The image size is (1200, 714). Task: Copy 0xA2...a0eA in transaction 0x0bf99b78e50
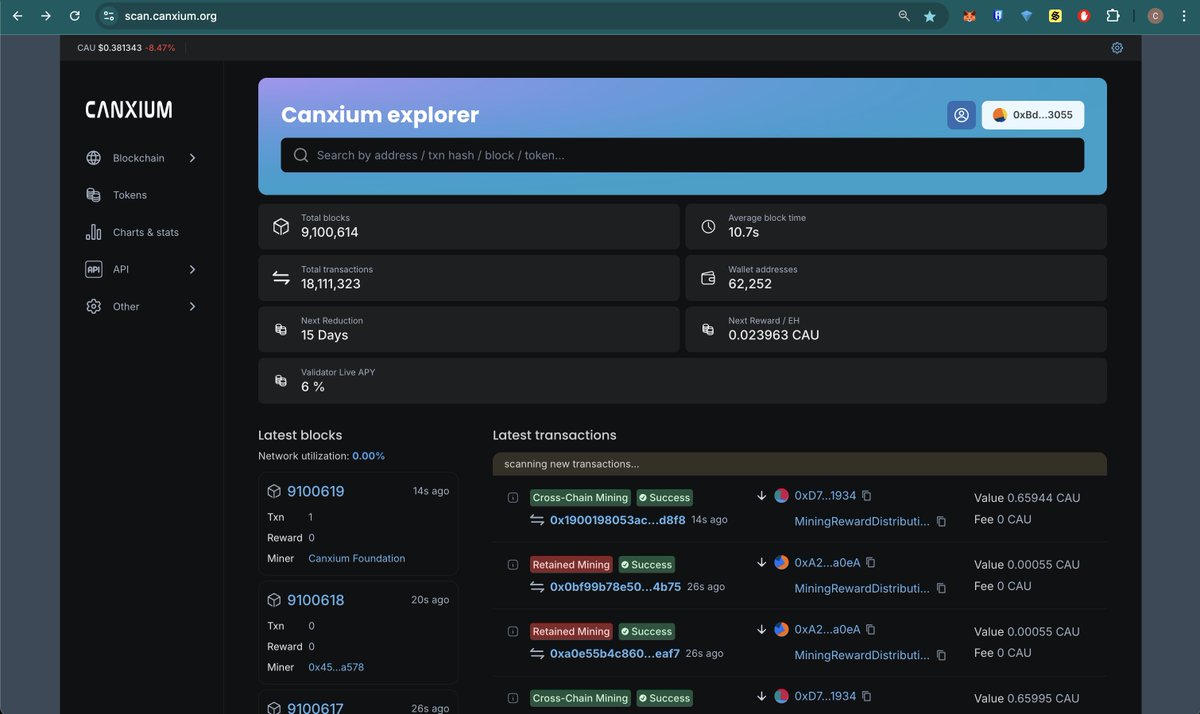point(871,563)
